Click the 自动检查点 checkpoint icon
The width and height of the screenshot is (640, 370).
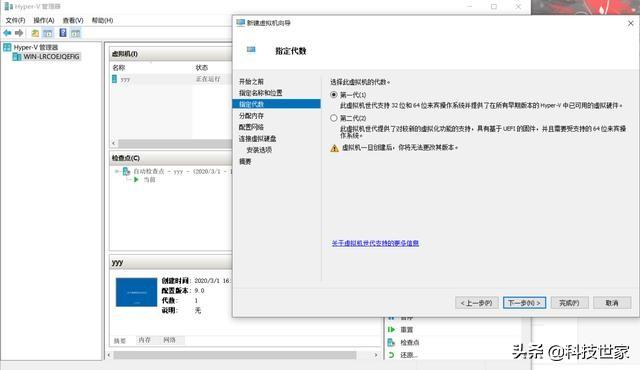pyautogui.click(x=127, y=172)
